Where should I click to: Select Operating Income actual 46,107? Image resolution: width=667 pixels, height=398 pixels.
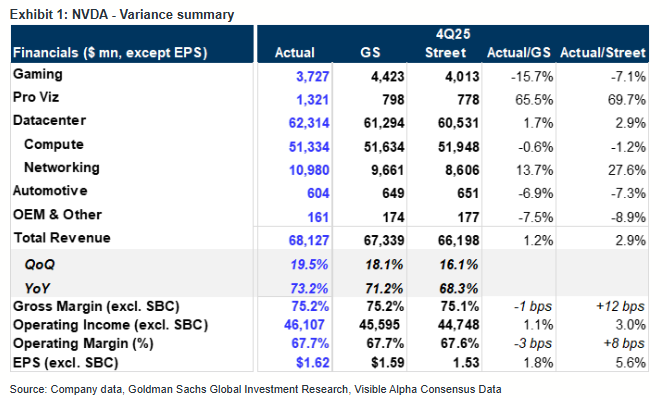point(304,325)
